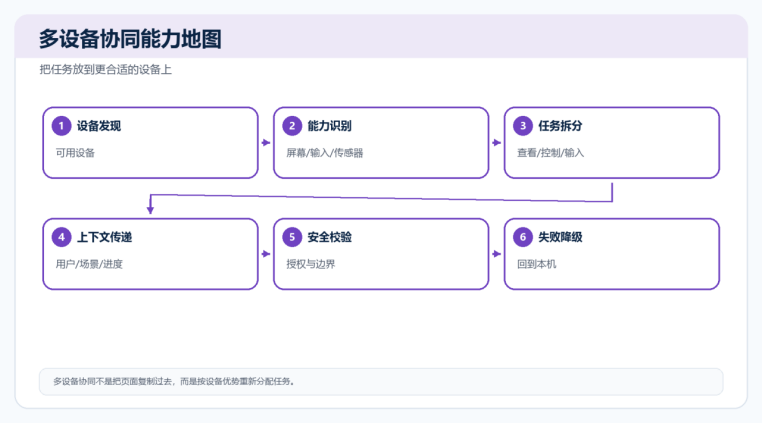
Task: Click the 可用设备 description text
Action: point(75,153)
